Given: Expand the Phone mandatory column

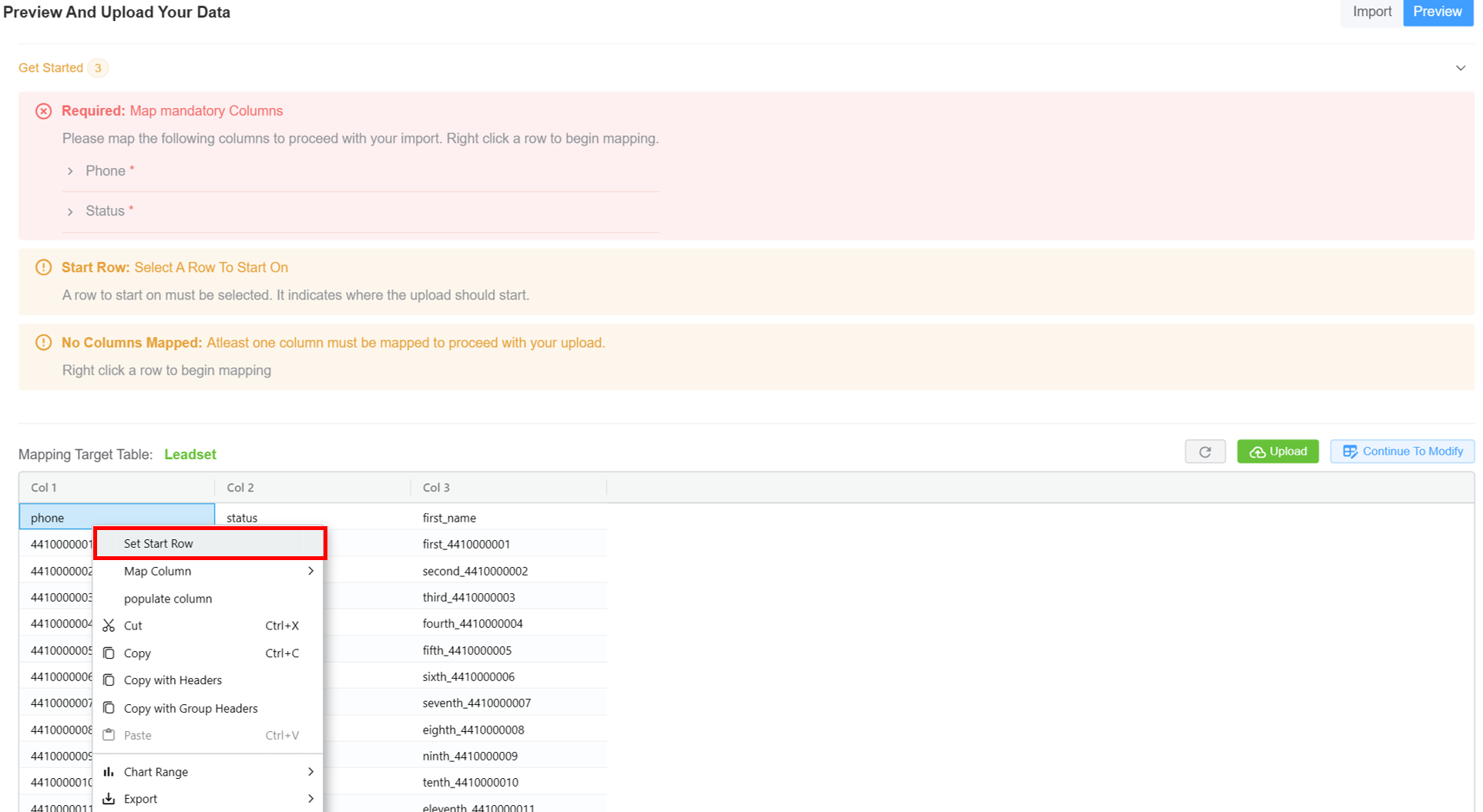Looking at the screenshot, I should [x=70, y=171].
